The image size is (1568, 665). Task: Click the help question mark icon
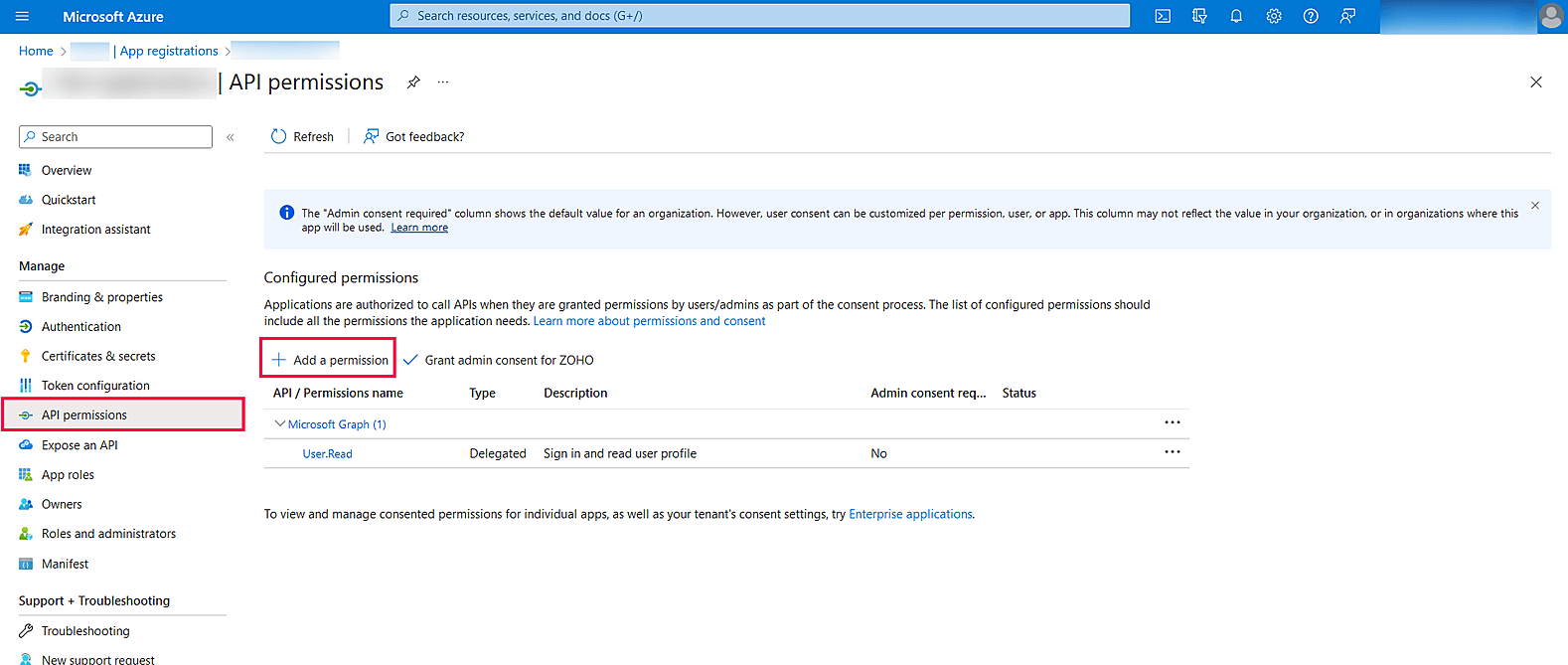click(1311, 16)
